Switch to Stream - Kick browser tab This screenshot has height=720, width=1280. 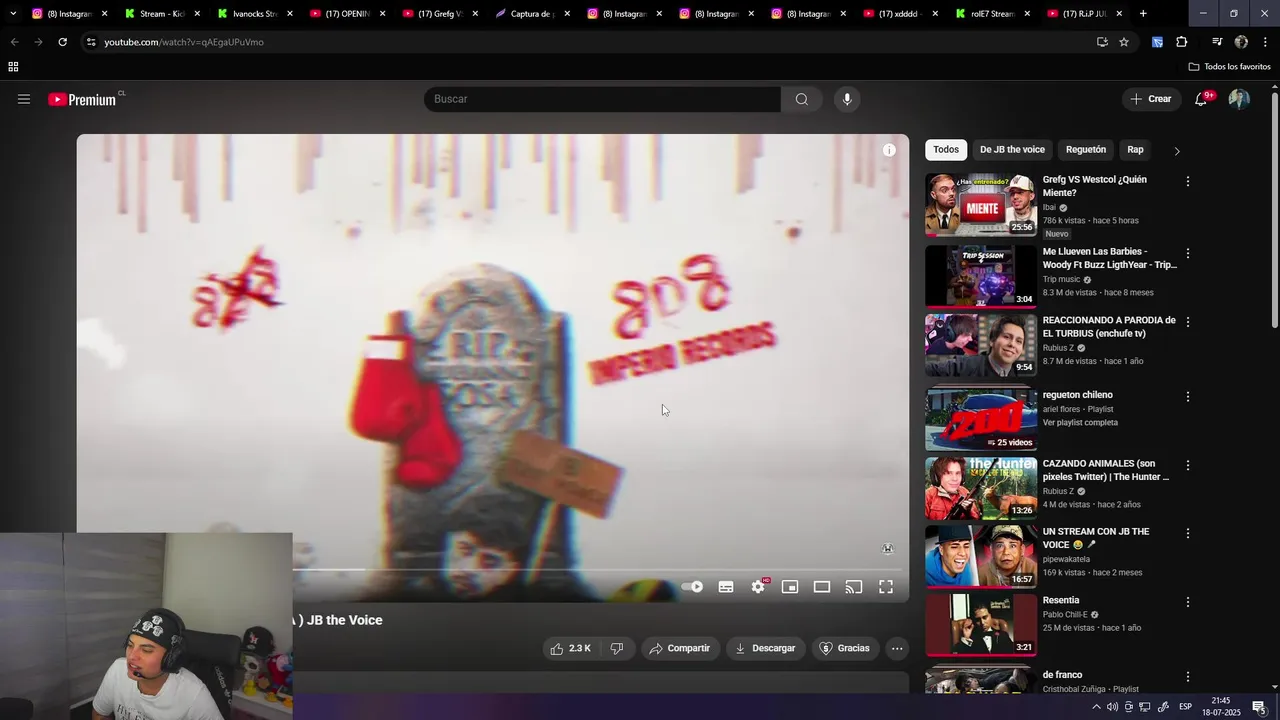pos(162,14)
